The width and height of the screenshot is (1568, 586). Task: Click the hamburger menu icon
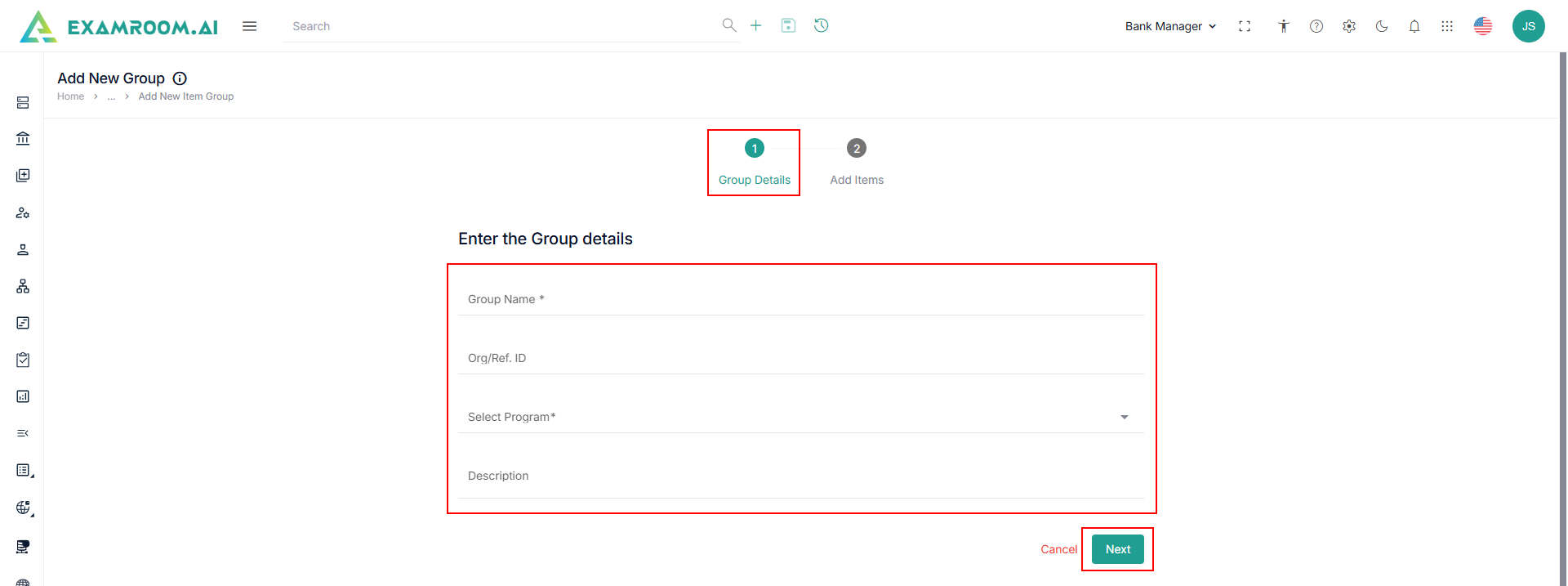250,26
